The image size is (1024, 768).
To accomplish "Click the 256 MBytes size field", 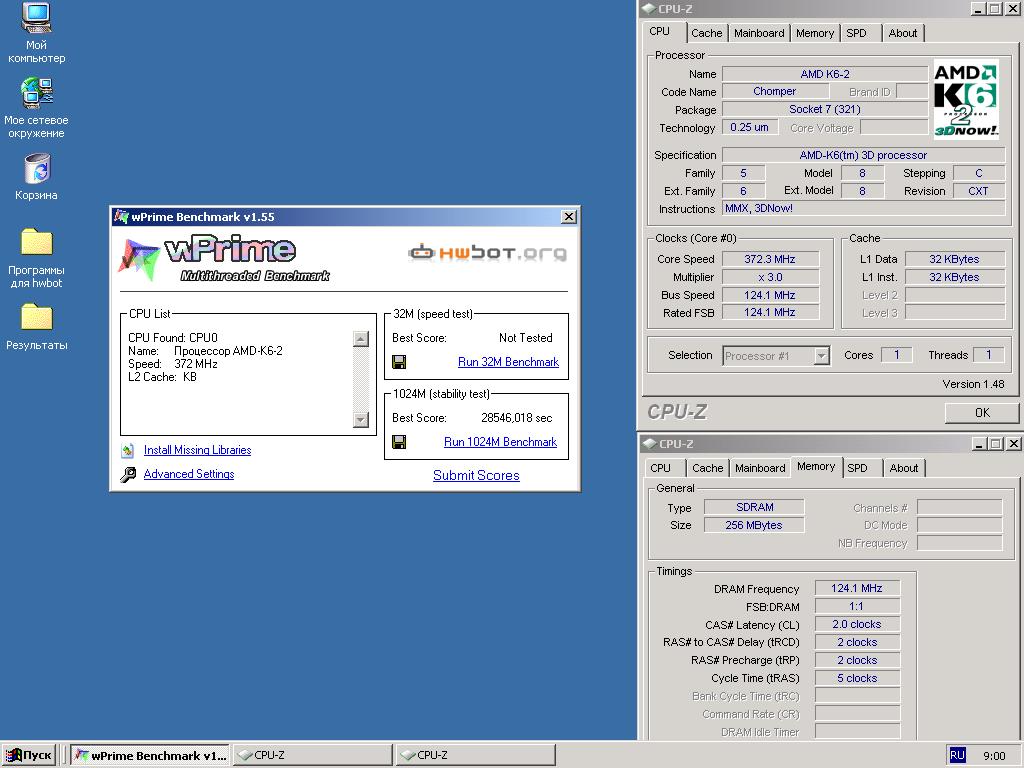I will [x=754, y=525].
